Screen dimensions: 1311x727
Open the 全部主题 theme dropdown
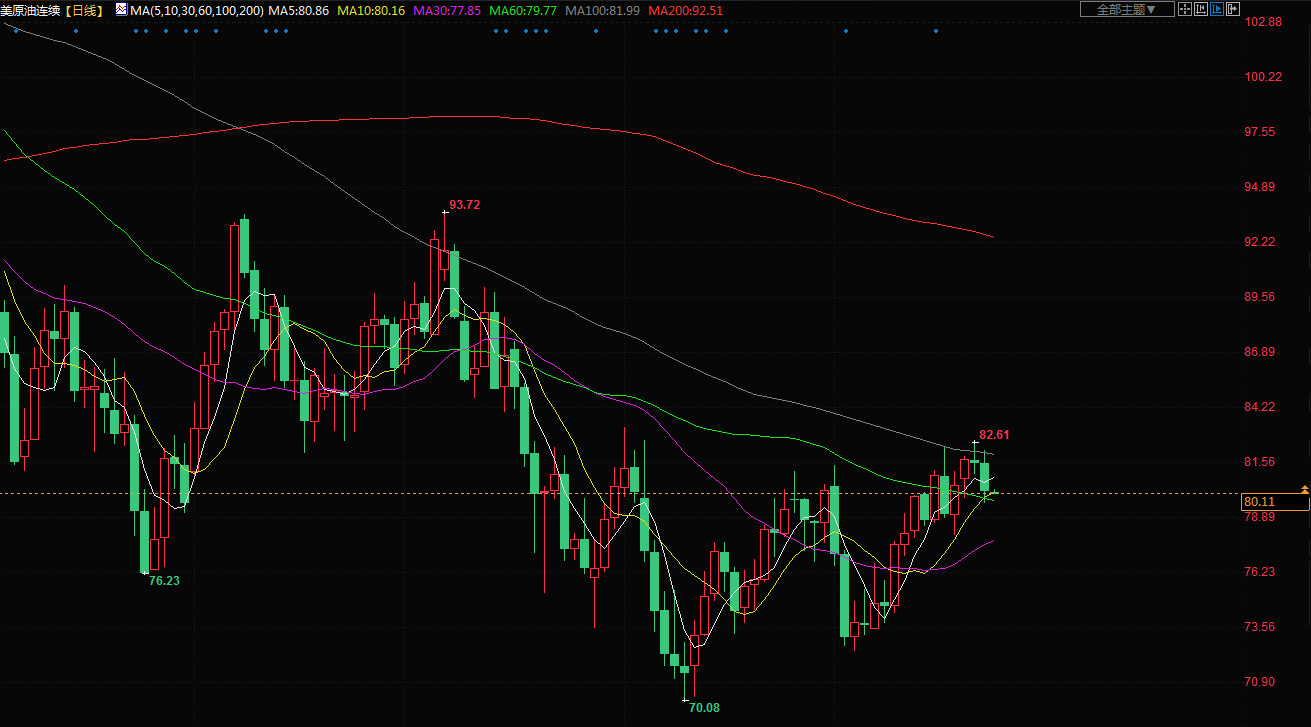(1126, 9)
